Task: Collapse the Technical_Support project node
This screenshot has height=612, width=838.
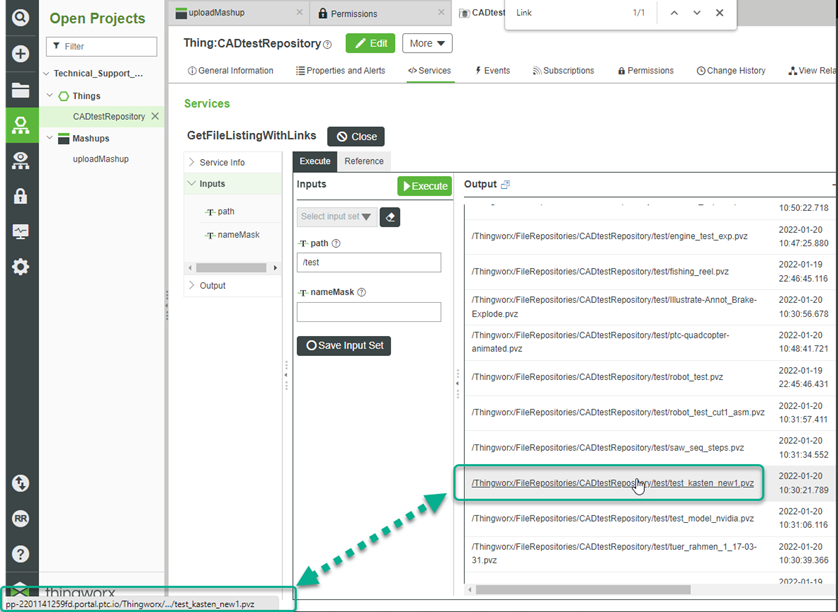Action: click(x=46, y=74)
